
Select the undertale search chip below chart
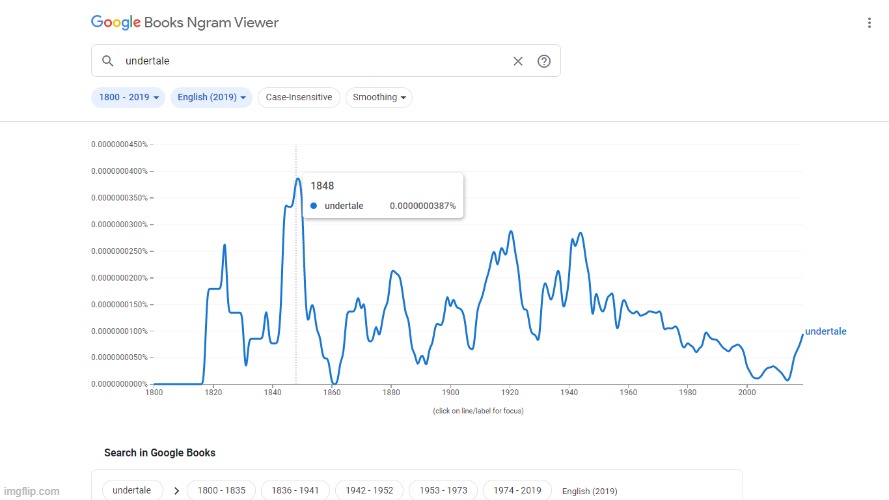[x=132, y=490]
